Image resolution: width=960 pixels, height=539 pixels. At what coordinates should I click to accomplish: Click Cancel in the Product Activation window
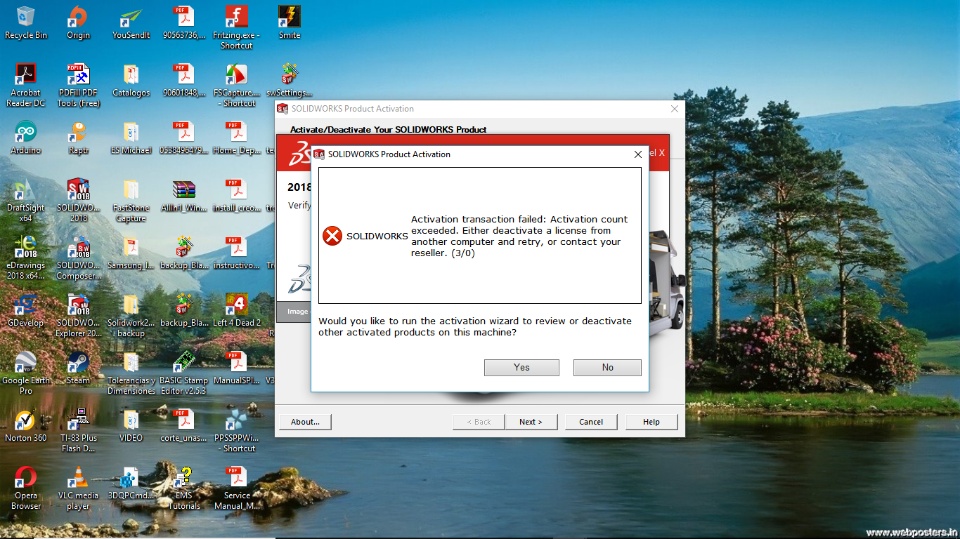pos(591,422)
